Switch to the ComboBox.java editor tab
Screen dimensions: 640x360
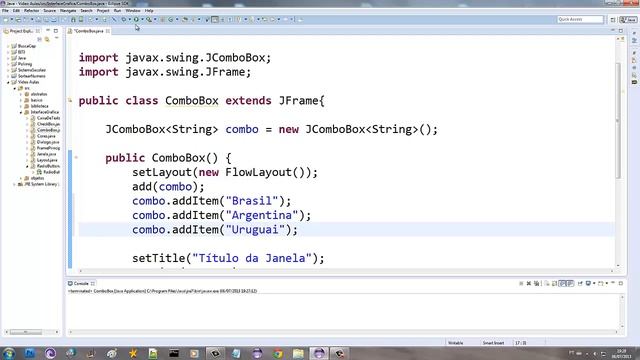coord(88,31)
